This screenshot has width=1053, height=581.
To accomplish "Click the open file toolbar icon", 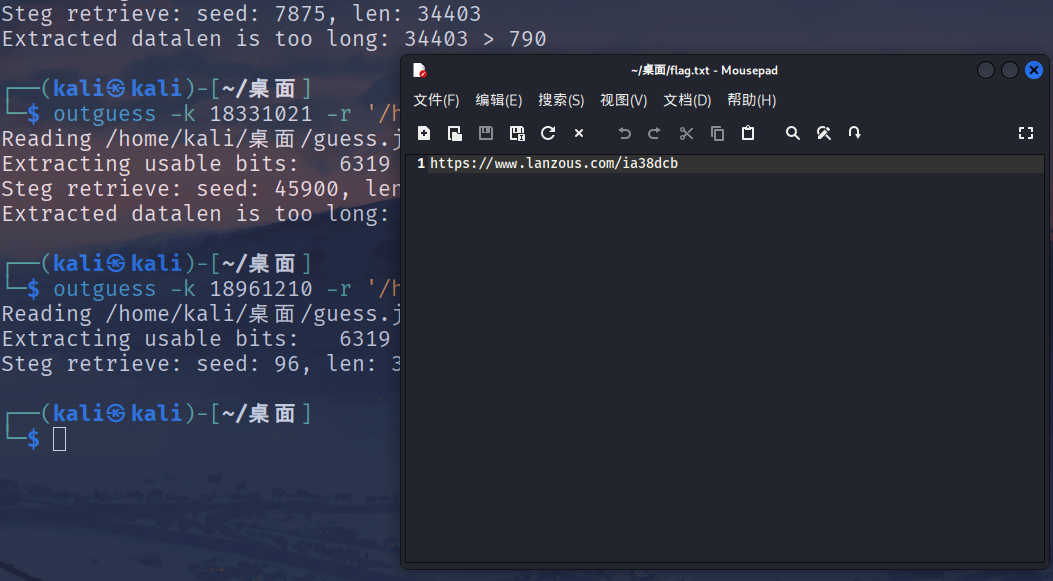I will [455, 133].
